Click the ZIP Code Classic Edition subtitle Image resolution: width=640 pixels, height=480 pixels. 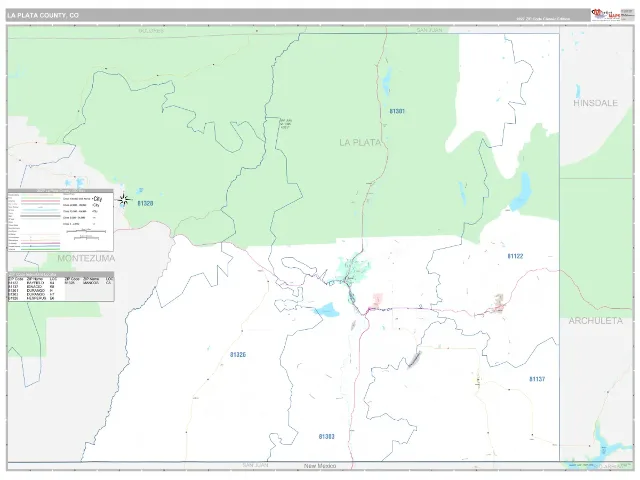coord(543,19)
